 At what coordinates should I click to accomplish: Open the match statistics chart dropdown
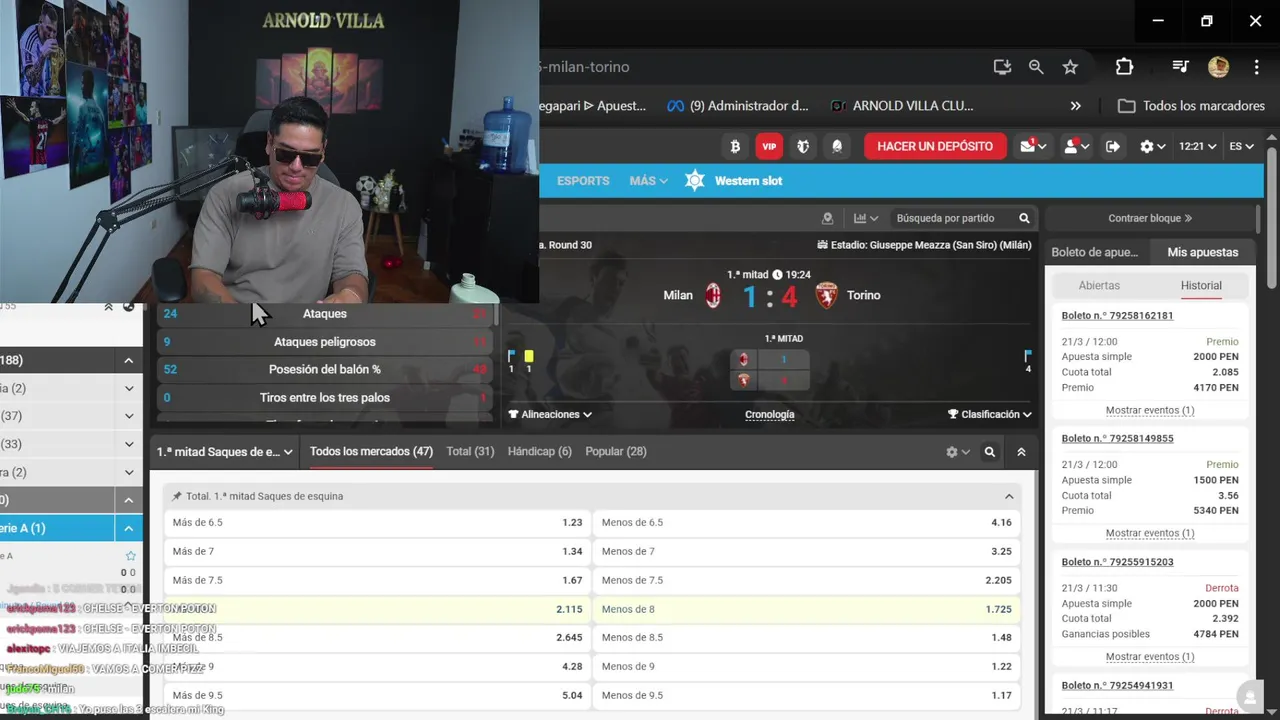(866, 218)
